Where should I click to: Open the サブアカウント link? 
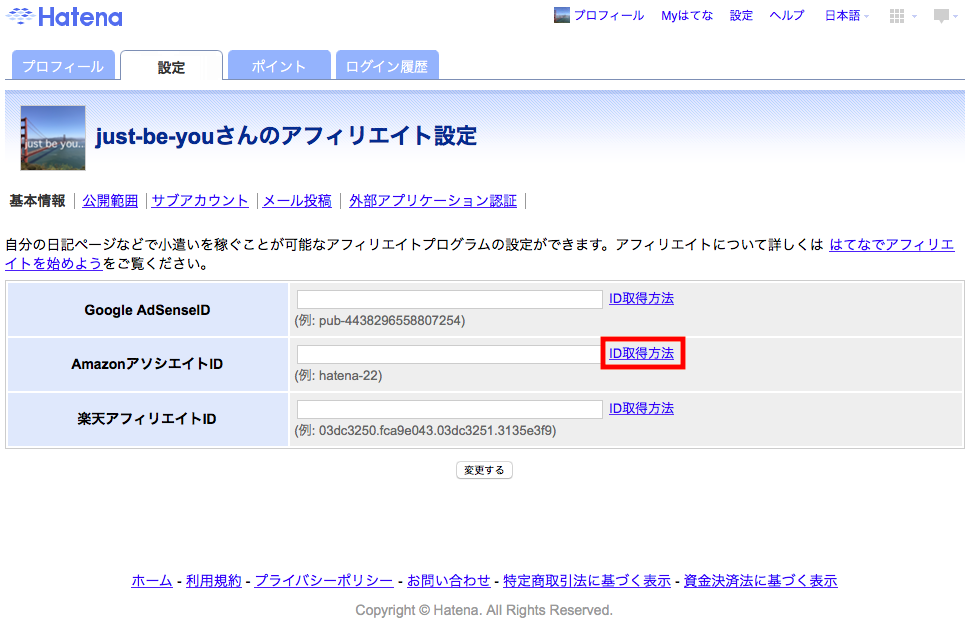(200, 201)
